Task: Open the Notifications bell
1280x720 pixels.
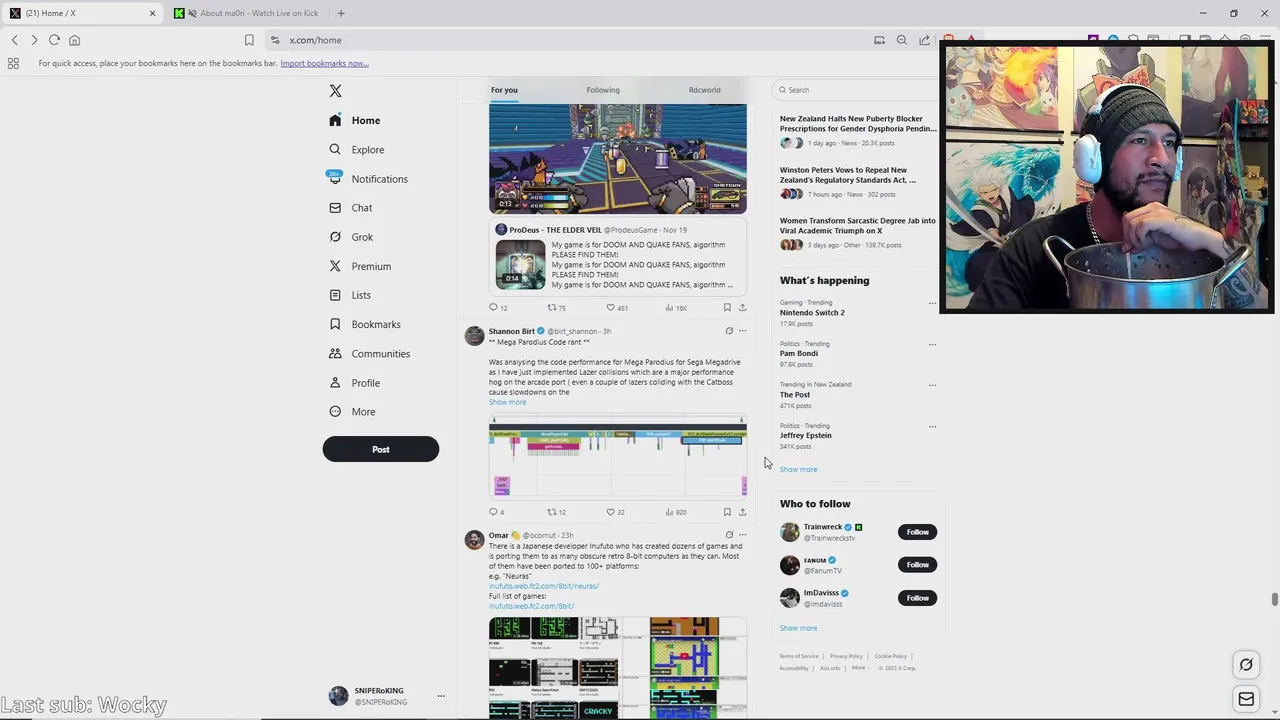Action: pos(368,179)
